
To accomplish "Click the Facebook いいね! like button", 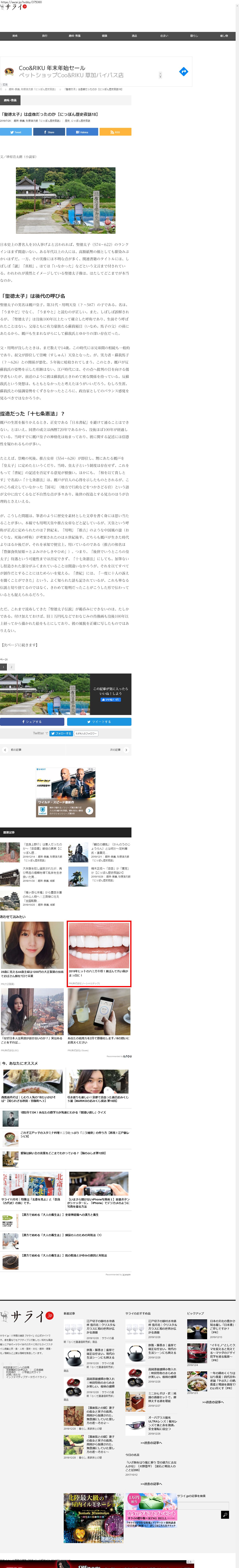I will [x=111, y=699].
